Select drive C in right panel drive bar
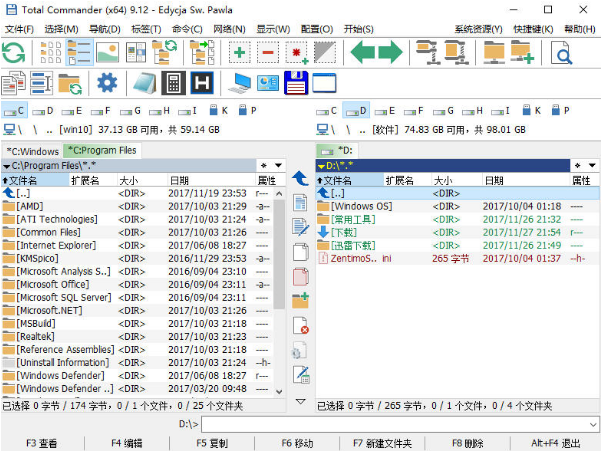Screen dimensions: 605x453 click(x=327, y=111)
